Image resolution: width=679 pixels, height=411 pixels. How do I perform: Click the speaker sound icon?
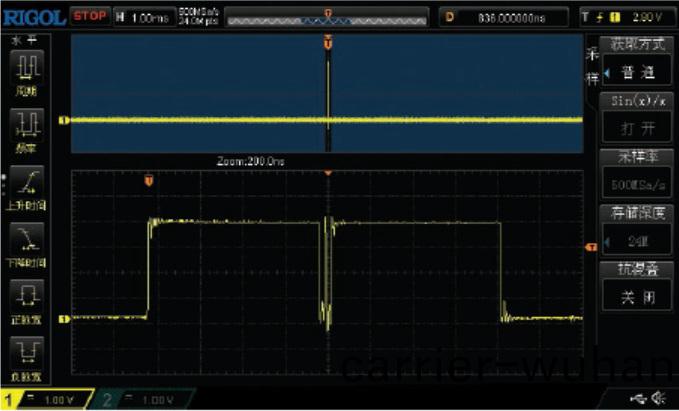pyautogui.click(x=658, y=399)
